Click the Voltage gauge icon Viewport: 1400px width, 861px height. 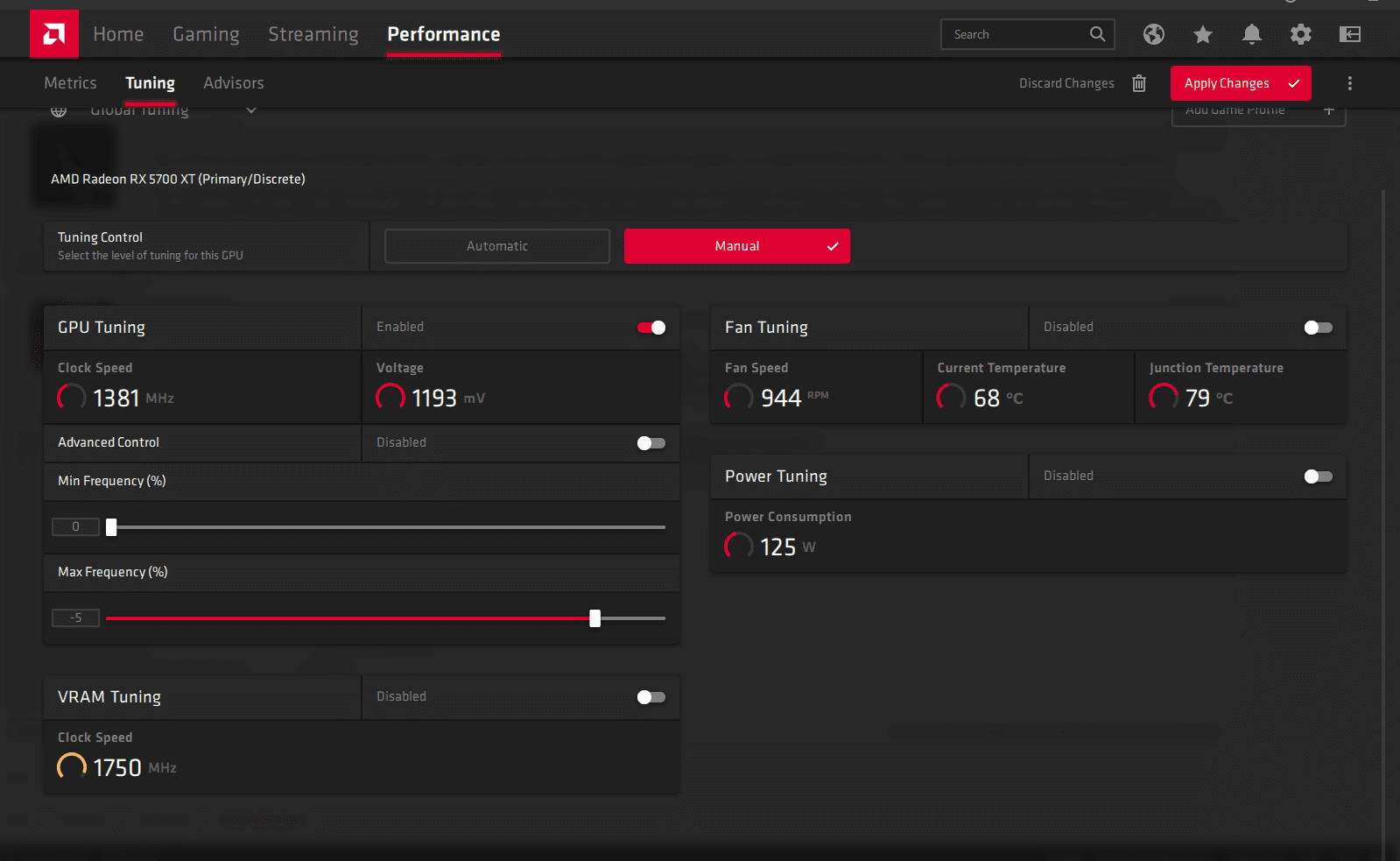(390, 398)
